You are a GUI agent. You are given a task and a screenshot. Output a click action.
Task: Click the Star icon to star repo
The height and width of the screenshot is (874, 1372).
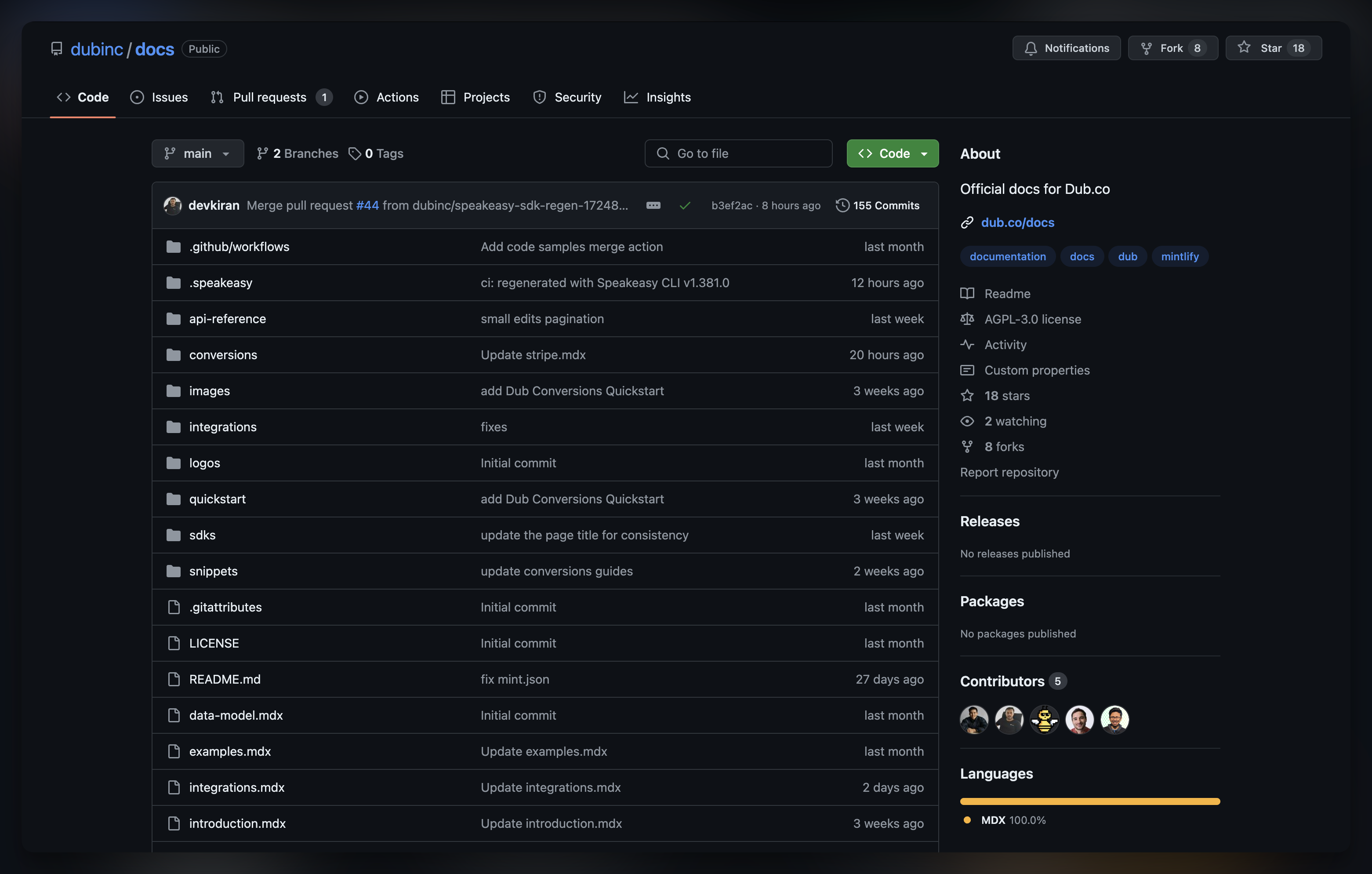coord(1244,47)
